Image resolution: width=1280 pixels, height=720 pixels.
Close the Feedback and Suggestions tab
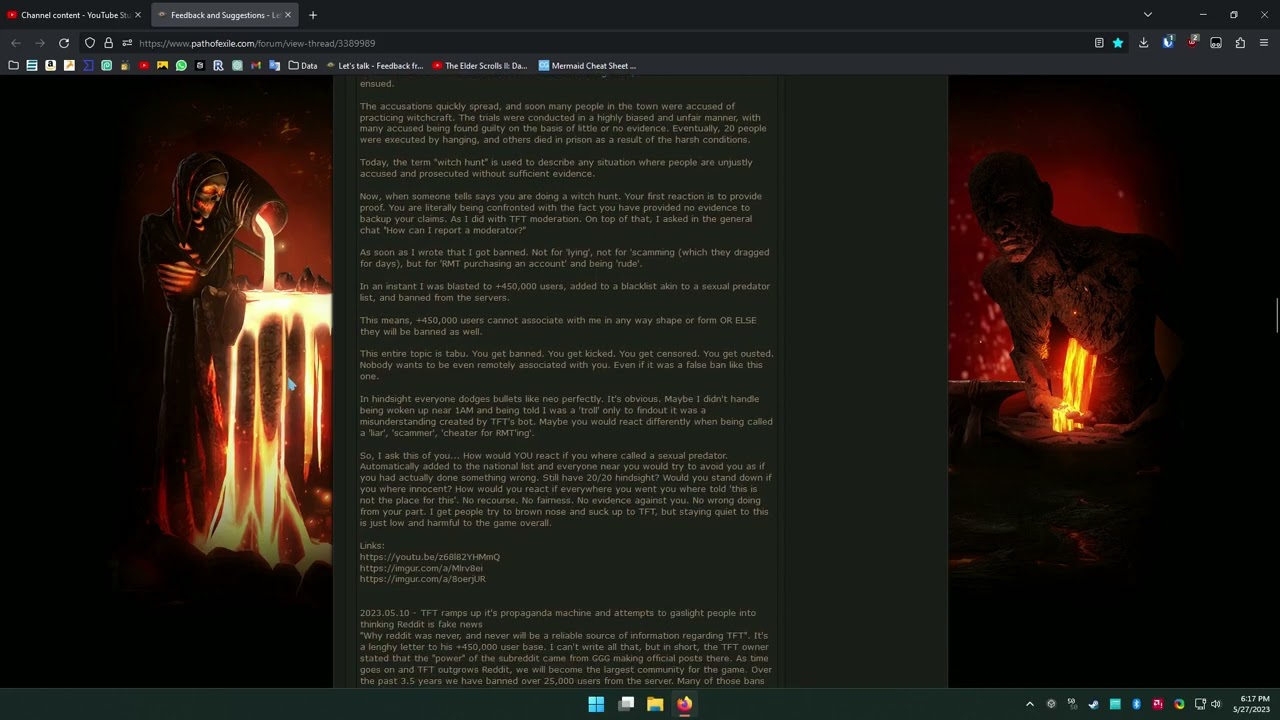point(288,15)
